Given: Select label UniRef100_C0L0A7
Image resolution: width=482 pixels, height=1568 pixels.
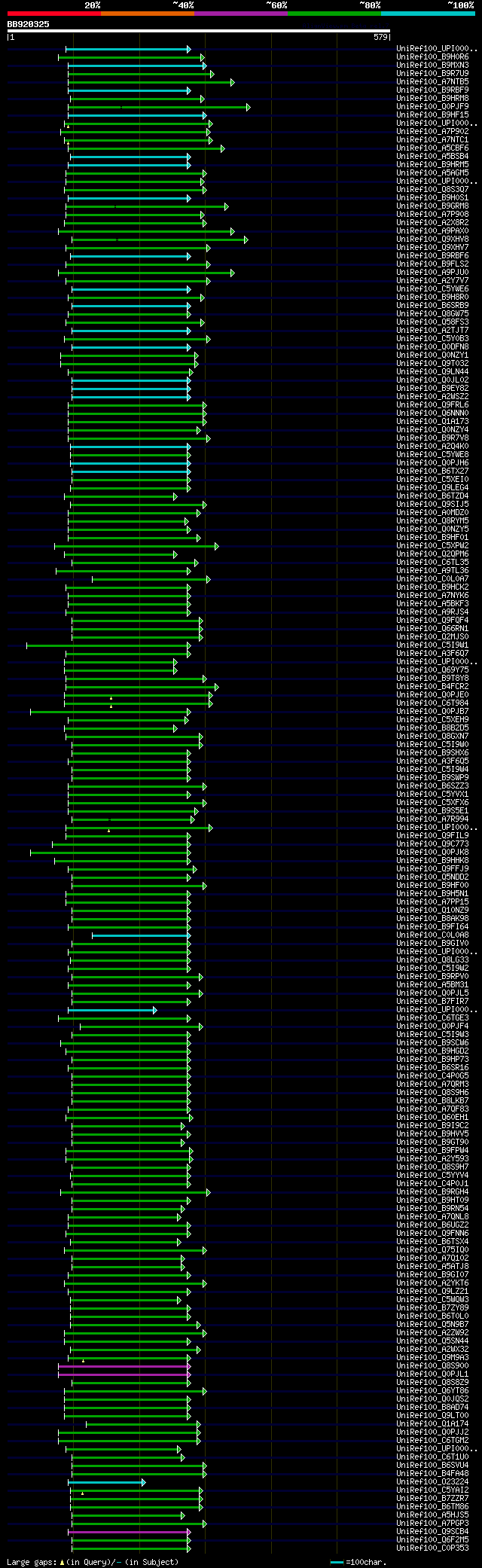Looking at the screenshot, I should pyautogui.click(x=432, y=578).
